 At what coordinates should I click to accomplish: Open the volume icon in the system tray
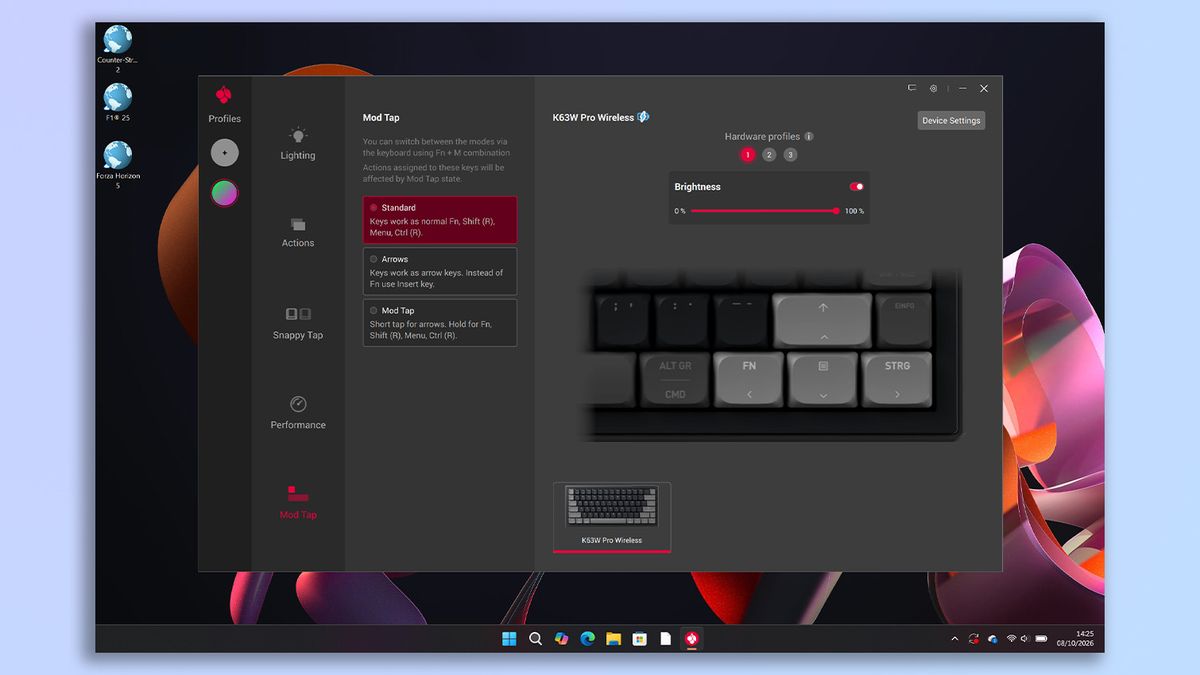point(1025,639)
